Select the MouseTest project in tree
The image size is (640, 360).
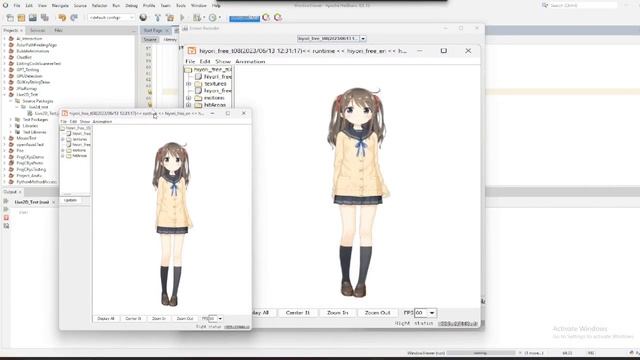pos(26,138)
